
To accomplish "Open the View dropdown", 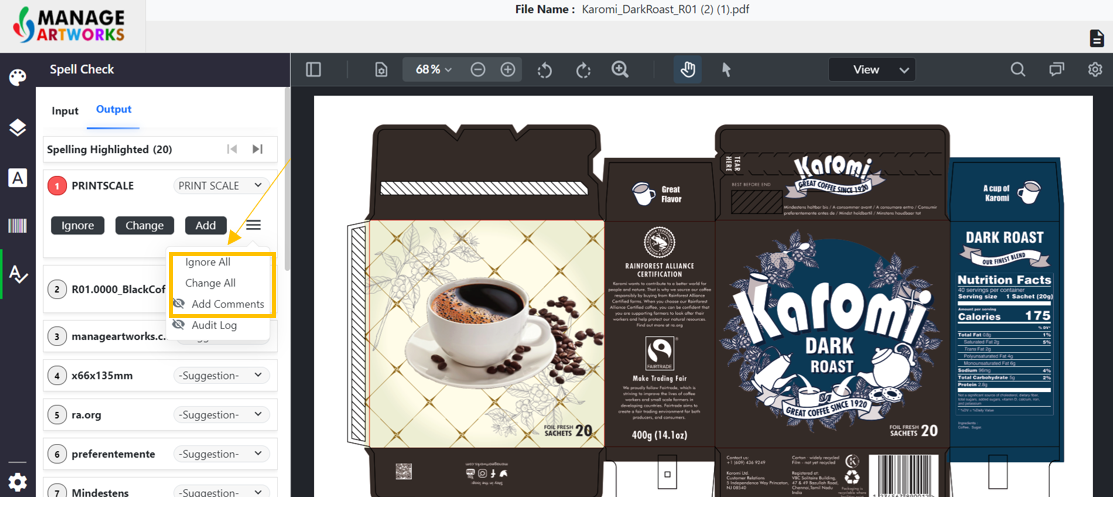I will pyautogui.click(x=872, y=70).
